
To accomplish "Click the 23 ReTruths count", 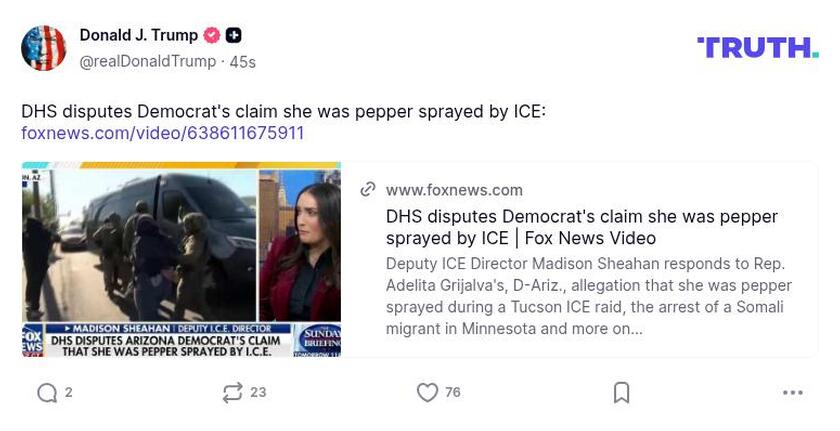I will click(258, 393).
